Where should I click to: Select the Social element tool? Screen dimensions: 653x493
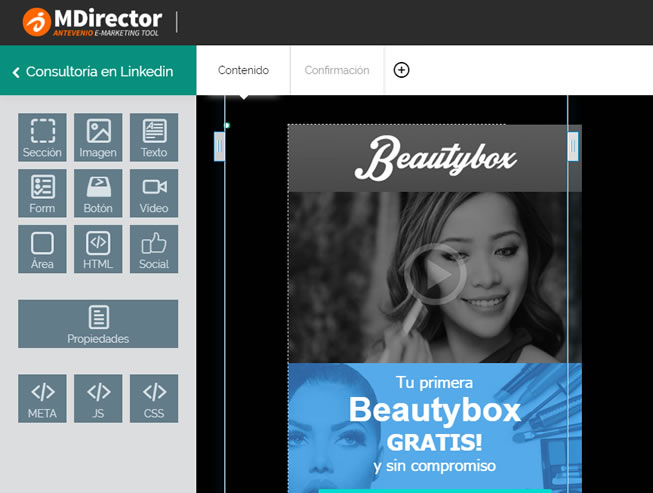(154, 249)
